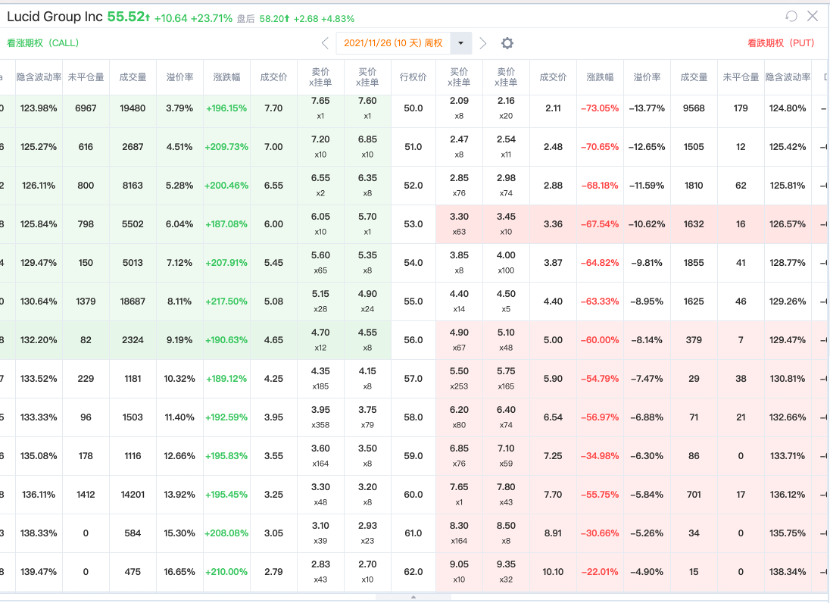Click the put last price cell 2.11
Viewport: 830px width, 604px height.
[553, 109]
